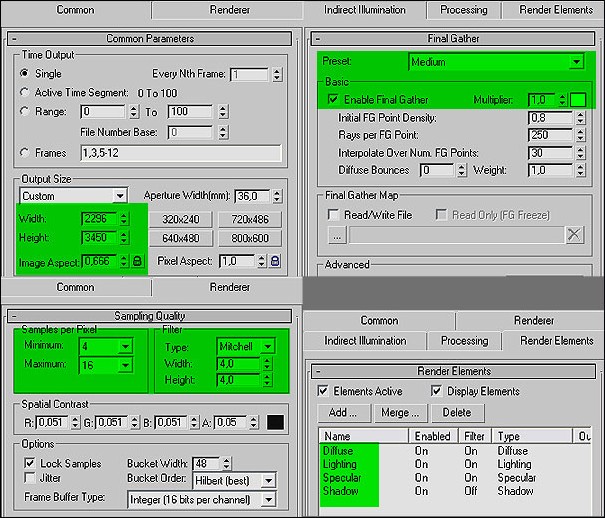Click the Type column header

[x=532, y=436]
